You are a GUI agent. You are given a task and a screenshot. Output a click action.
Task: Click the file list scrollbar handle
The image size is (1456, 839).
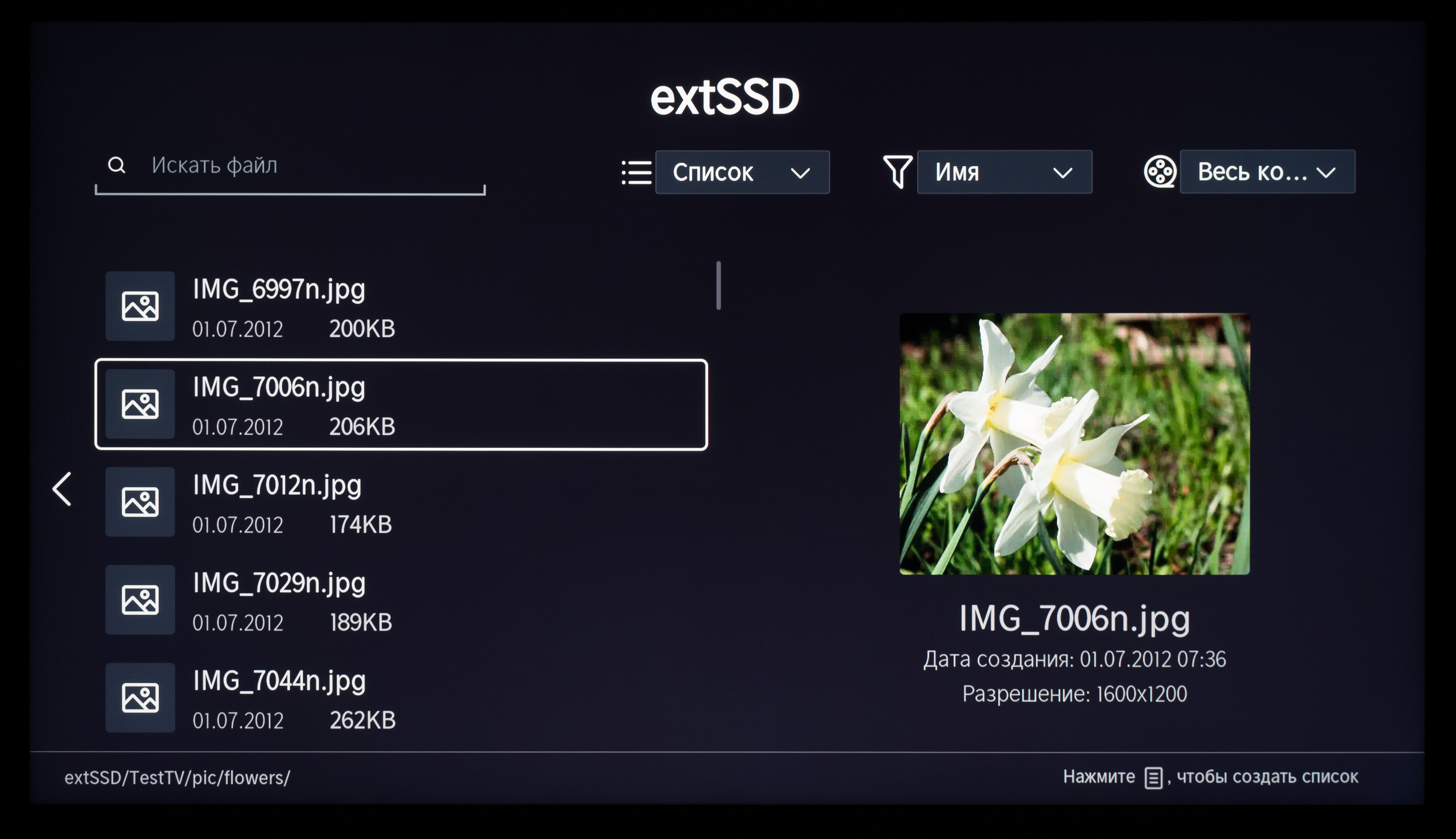click(719, 285)
